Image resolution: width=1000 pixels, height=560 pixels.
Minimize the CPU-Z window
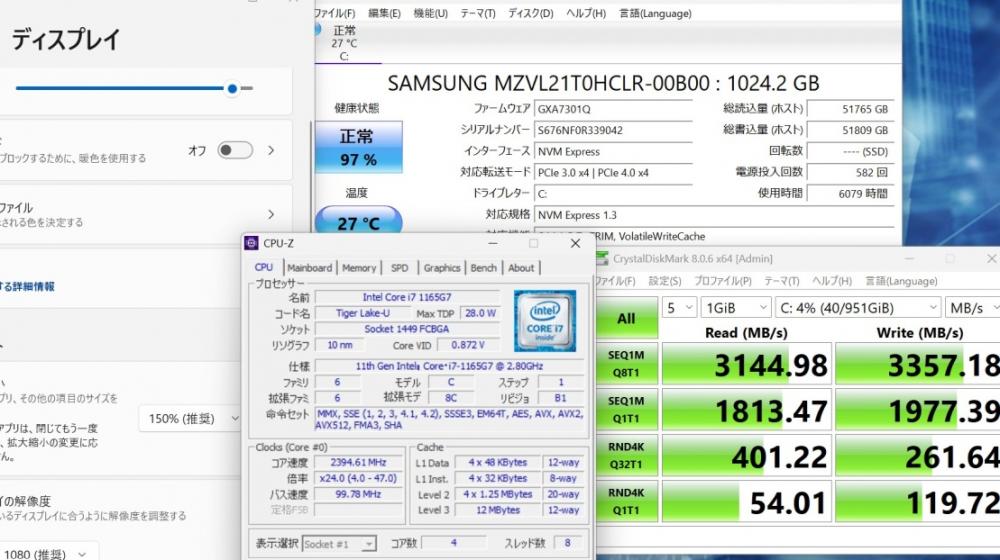tap(492, 244)
